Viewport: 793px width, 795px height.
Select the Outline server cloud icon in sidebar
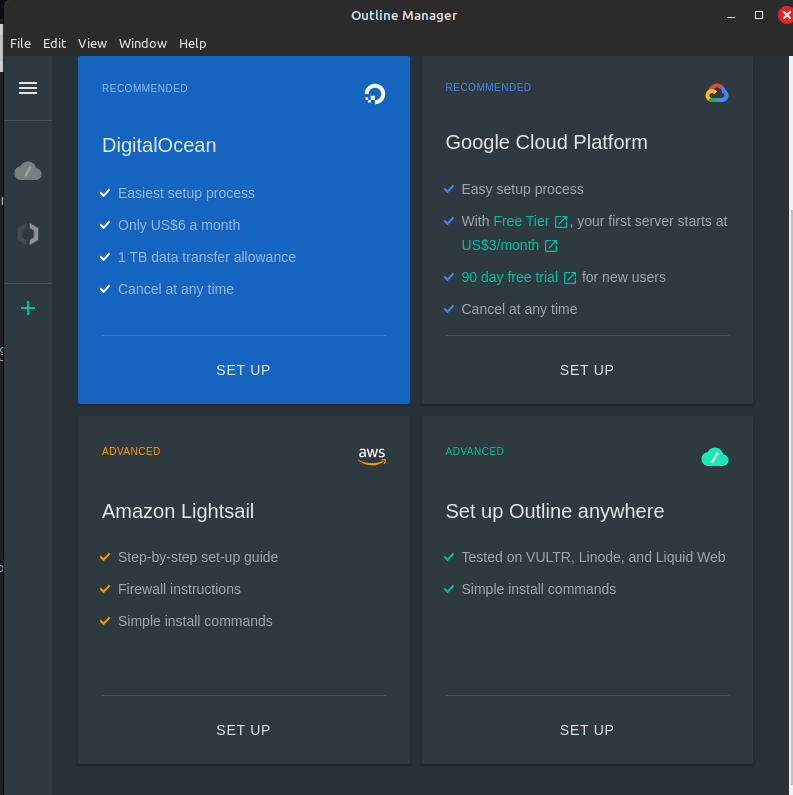click(28, 171)
